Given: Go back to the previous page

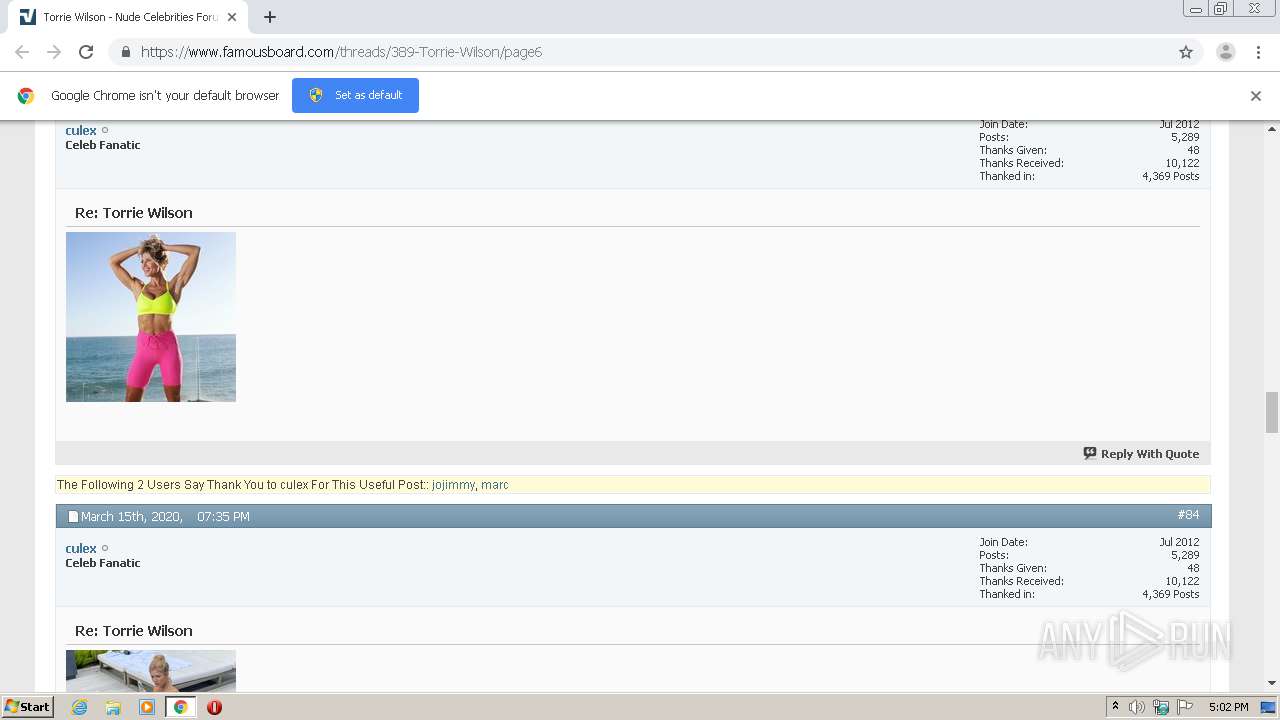Looking at the screenshot, I should pos(22,52).
